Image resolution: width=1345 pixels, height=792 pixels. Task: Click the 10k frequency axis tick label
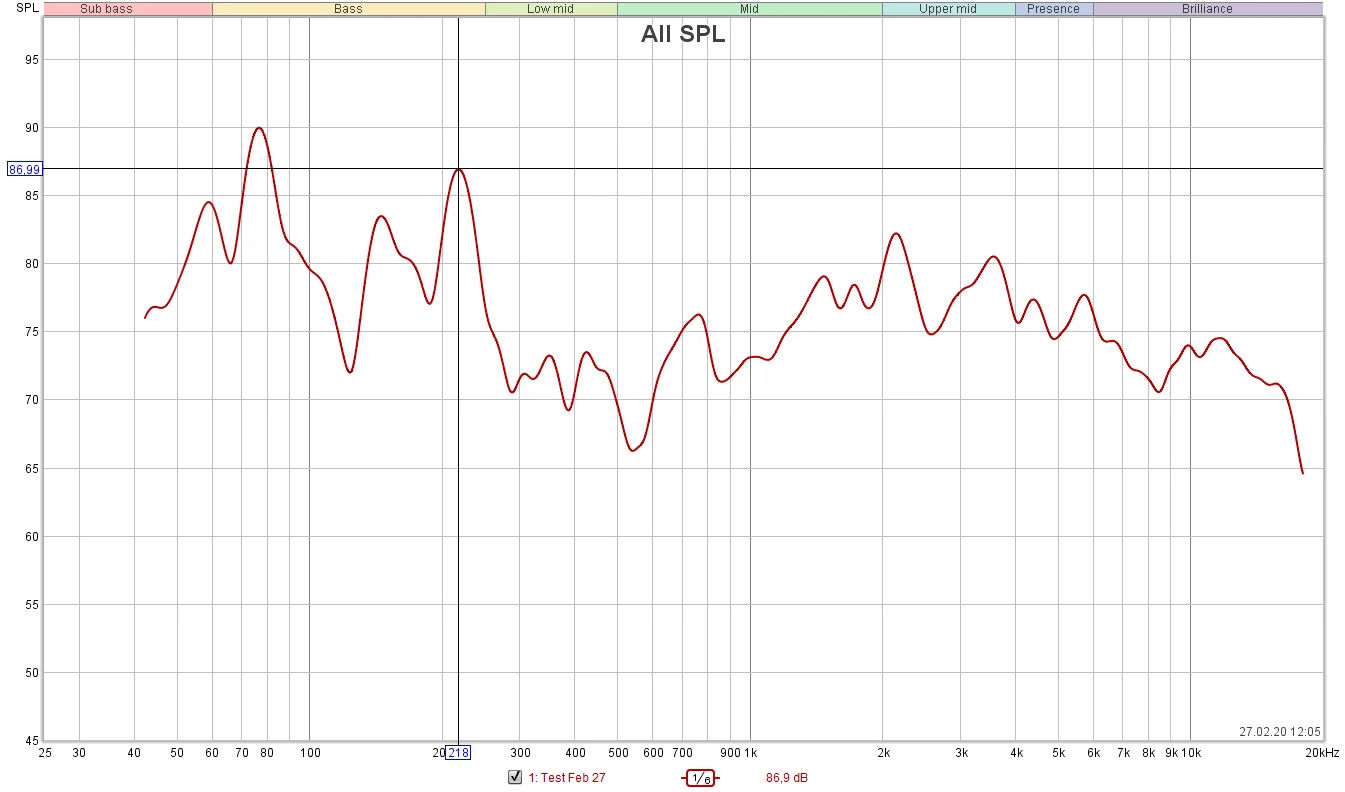[x=1192, y=753]
